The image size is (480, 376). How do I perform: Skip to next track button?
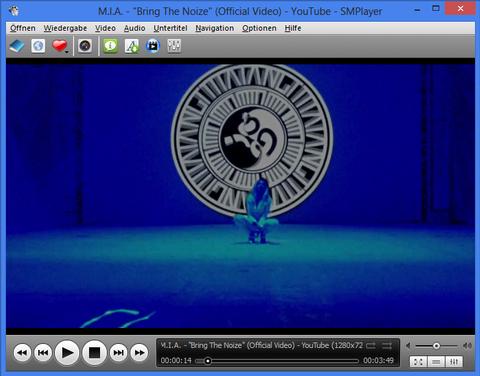click(x=118, y=353)
